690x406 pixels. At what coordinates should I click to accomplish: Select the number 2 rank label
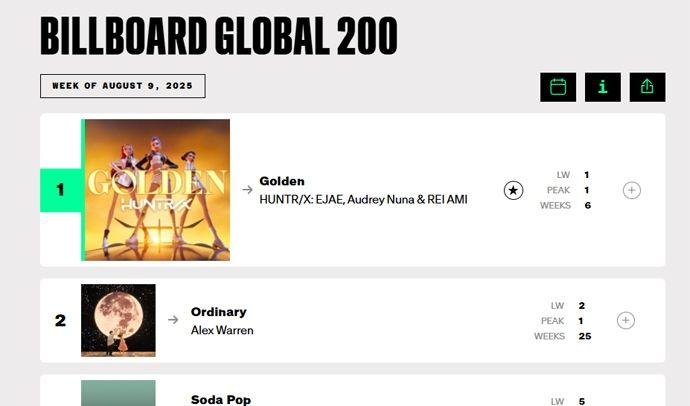[x=60, y=320]
